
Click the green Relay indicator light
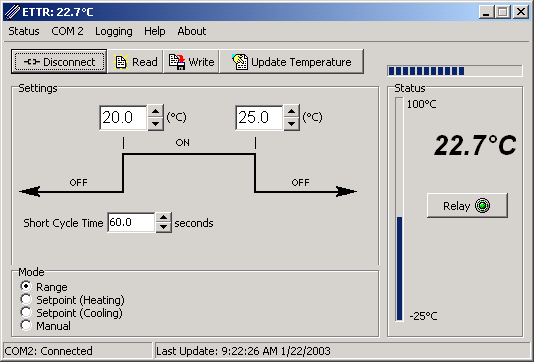pos(483,206)
